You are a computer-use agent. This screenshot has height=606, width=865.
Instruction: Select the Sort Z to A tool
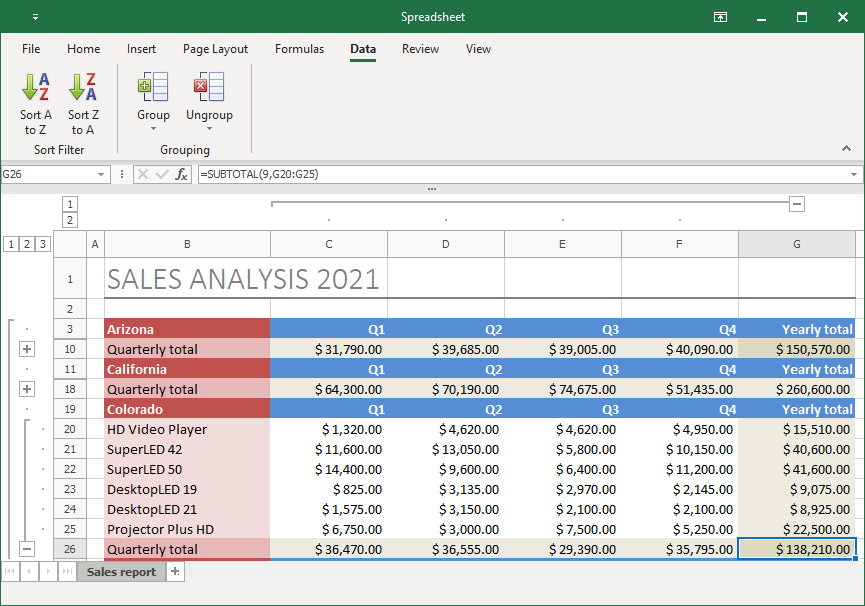tap(83, 100)
